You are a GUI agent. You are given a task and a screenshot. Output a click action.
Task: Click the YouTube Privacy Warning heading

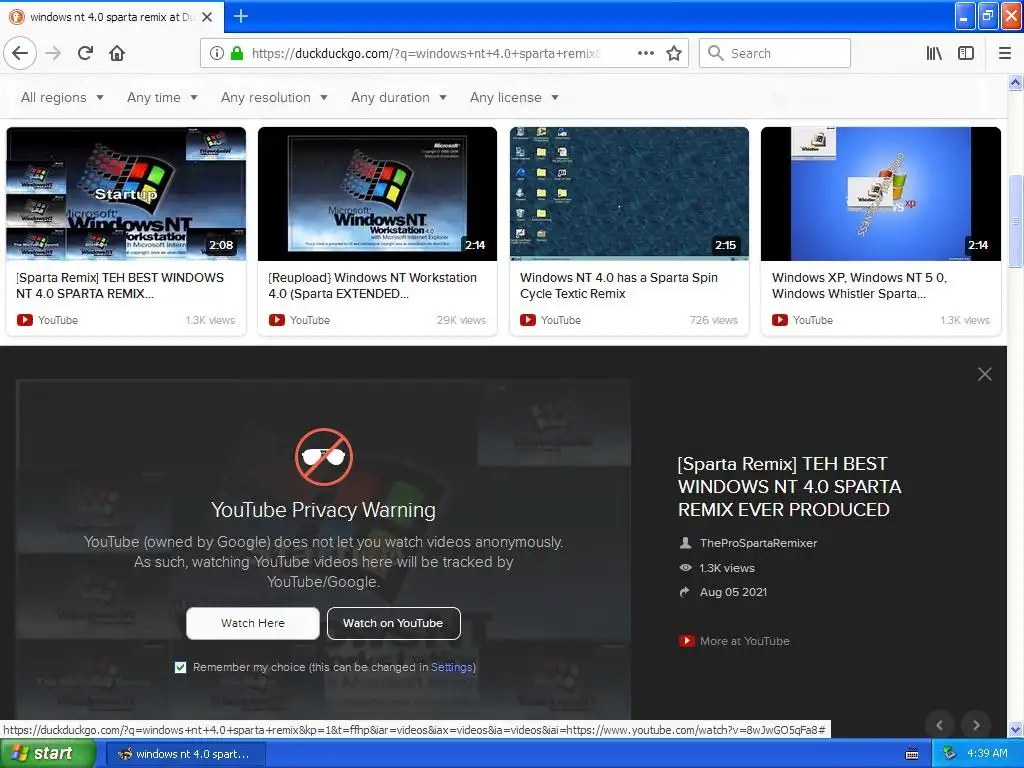pyautogui.click(x=323, y=509)
